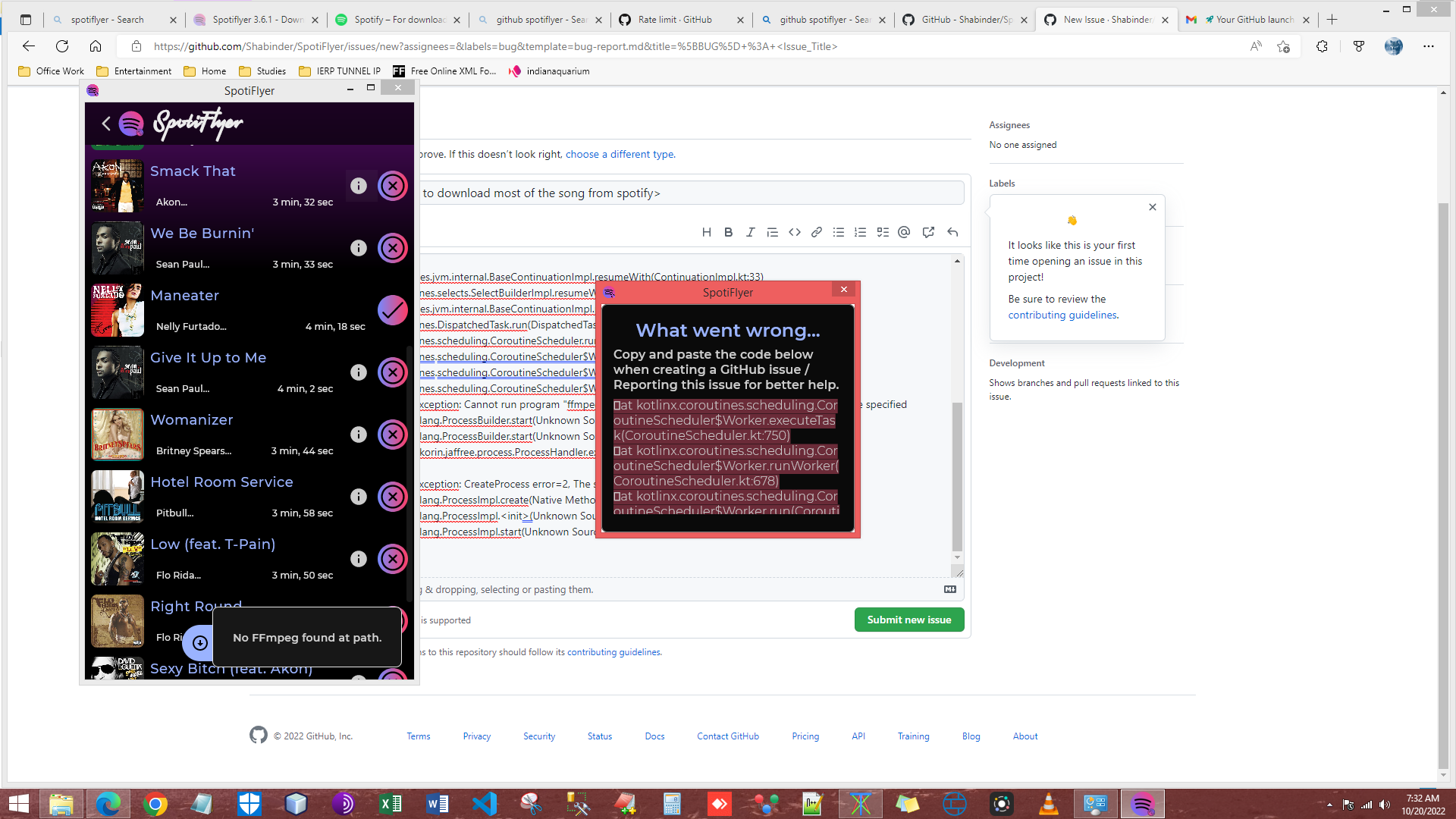Switch to the Spotiflyer Search tab
Viewport: 1456px width, 819px height.
click(106, 19)
